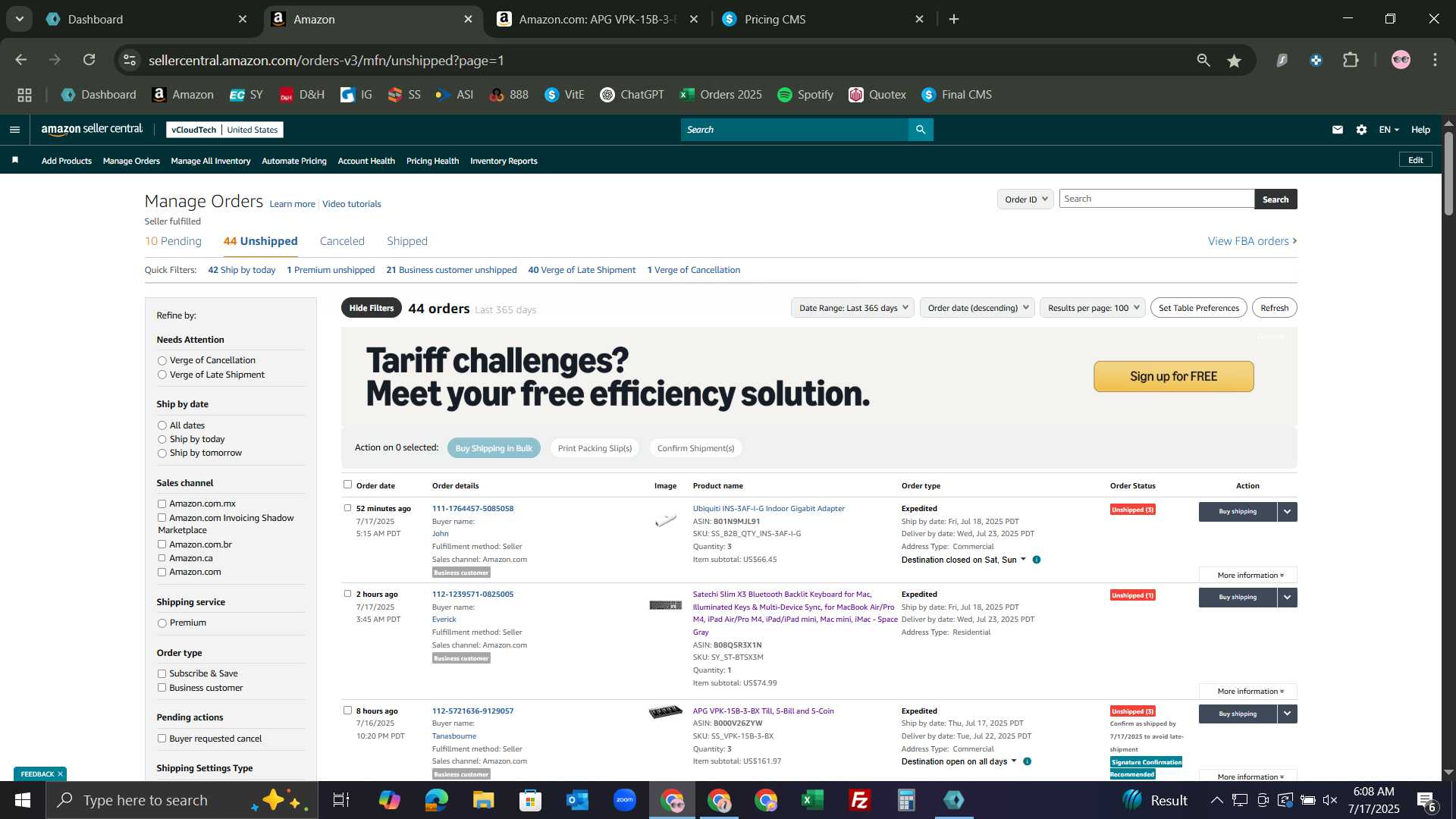Open the ChatGPT bookmark
The width and height of the screenshot is (1456, 819).
click(632, 95)
